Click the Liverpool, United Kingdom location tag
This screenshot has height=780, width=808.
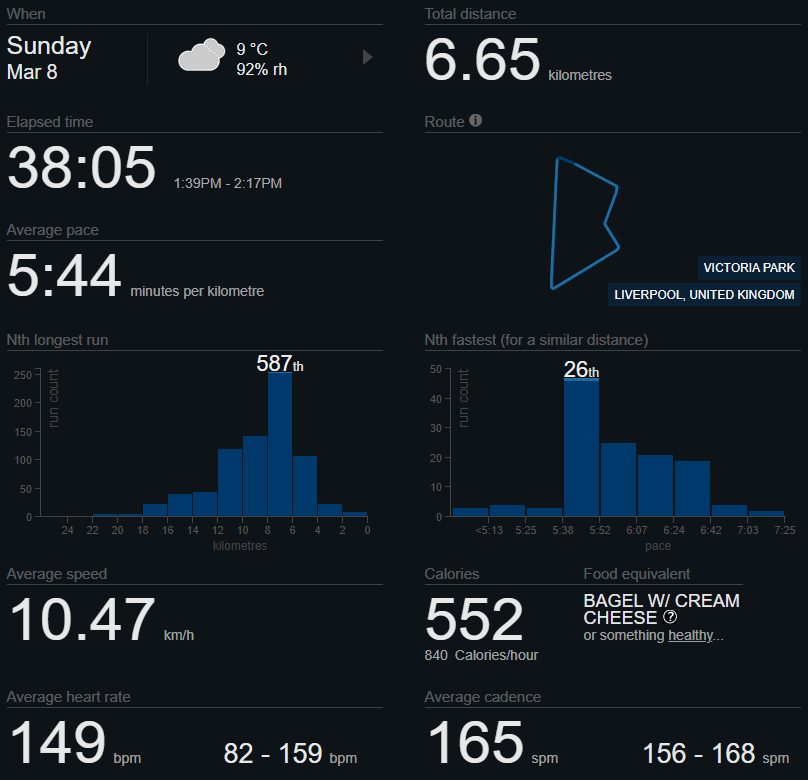click(704, 295)
